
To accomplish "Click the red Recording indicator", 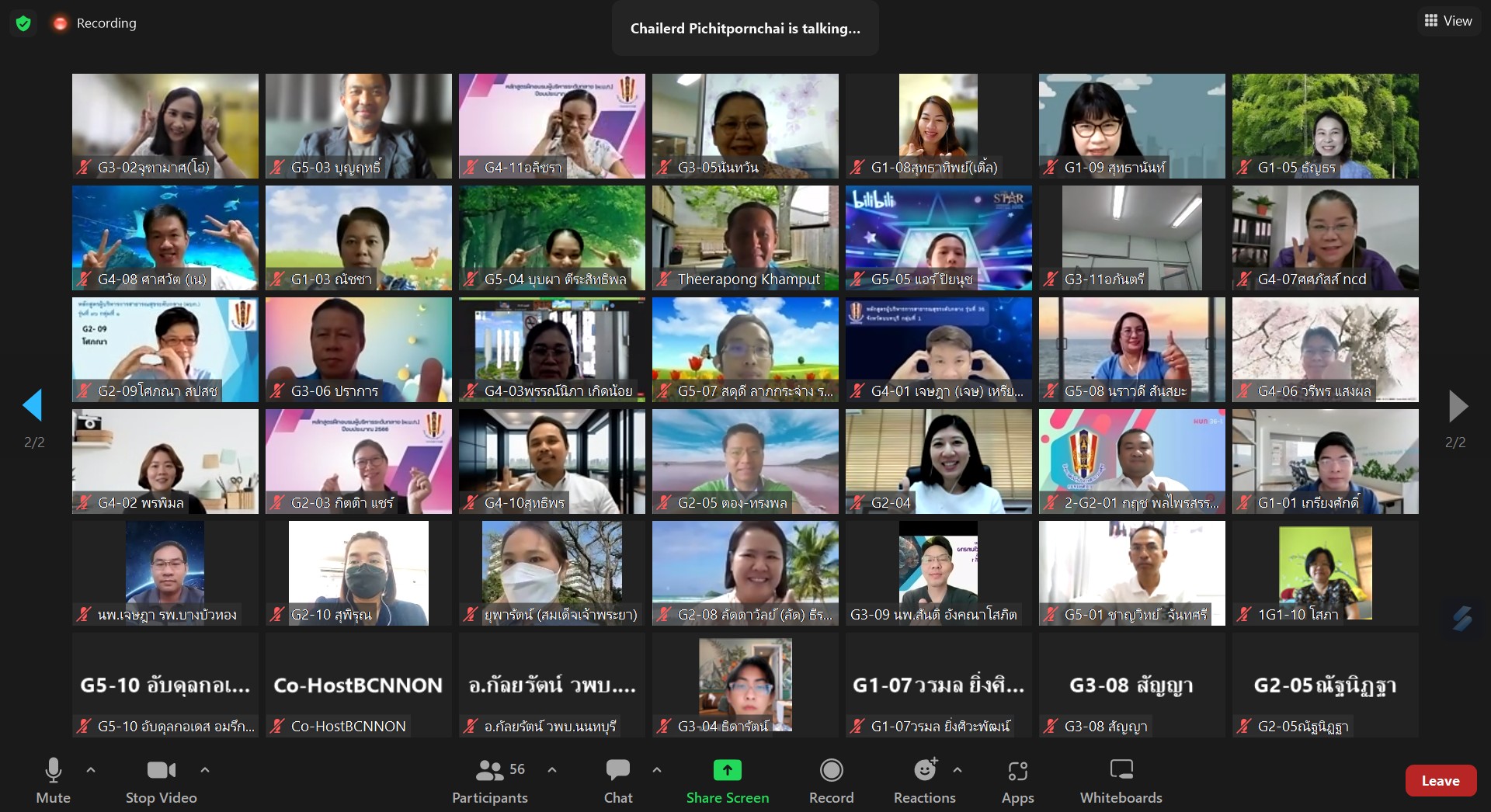I will [x=61, y=23].
